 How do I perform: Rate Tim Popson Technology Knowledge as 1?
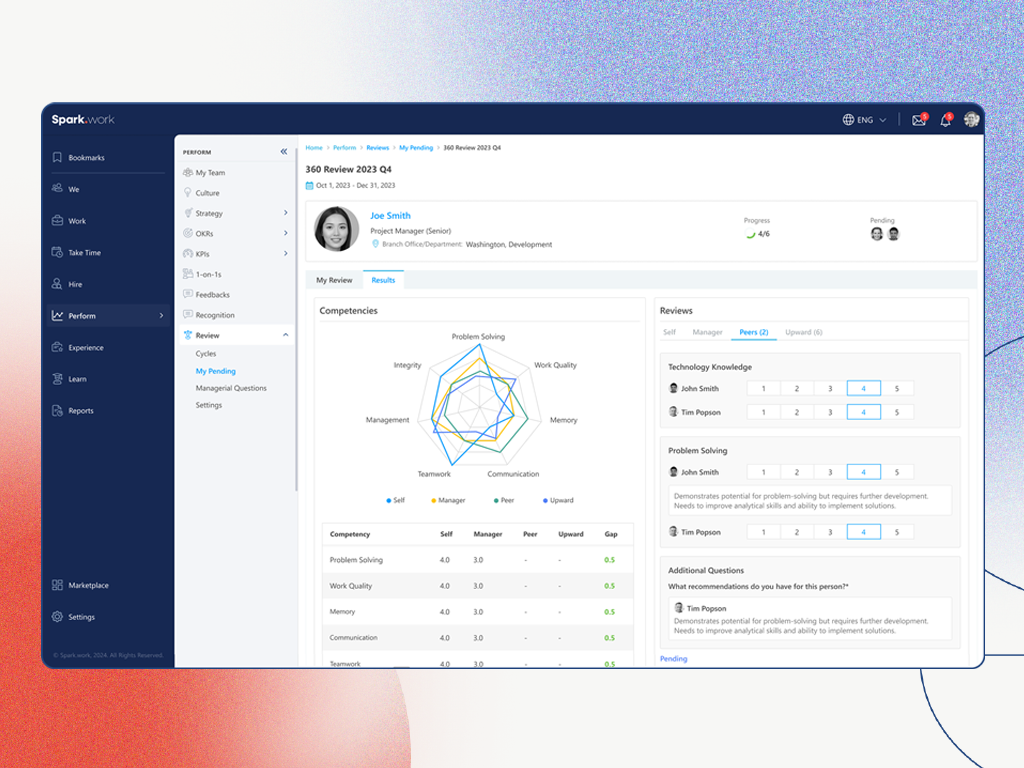[763, 412]
